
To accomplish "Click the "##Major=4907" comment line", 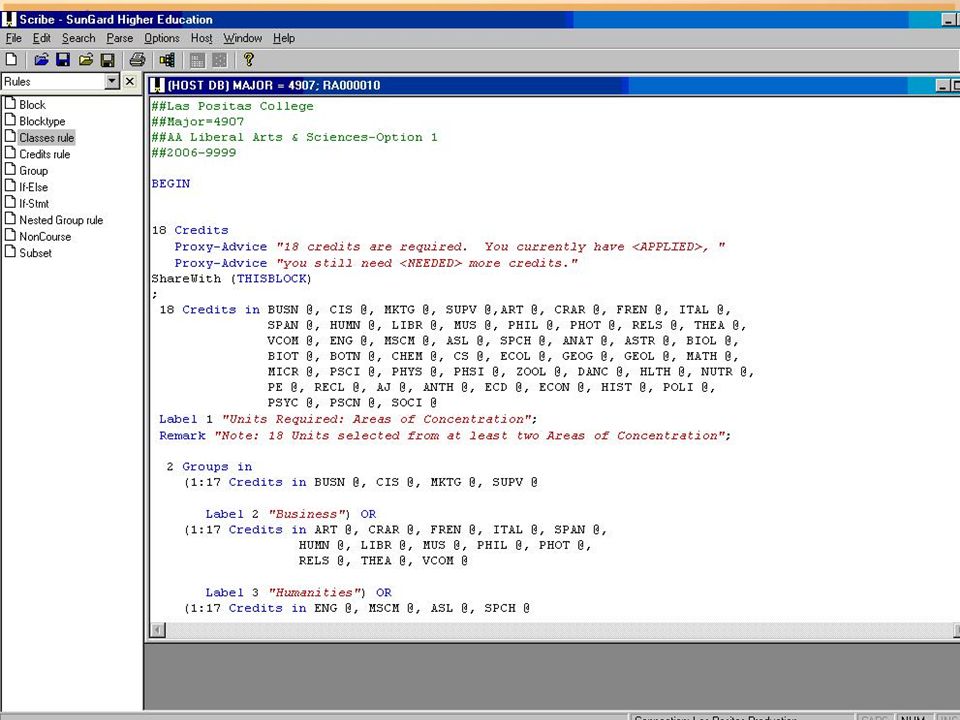I will [x=198, y=122].
